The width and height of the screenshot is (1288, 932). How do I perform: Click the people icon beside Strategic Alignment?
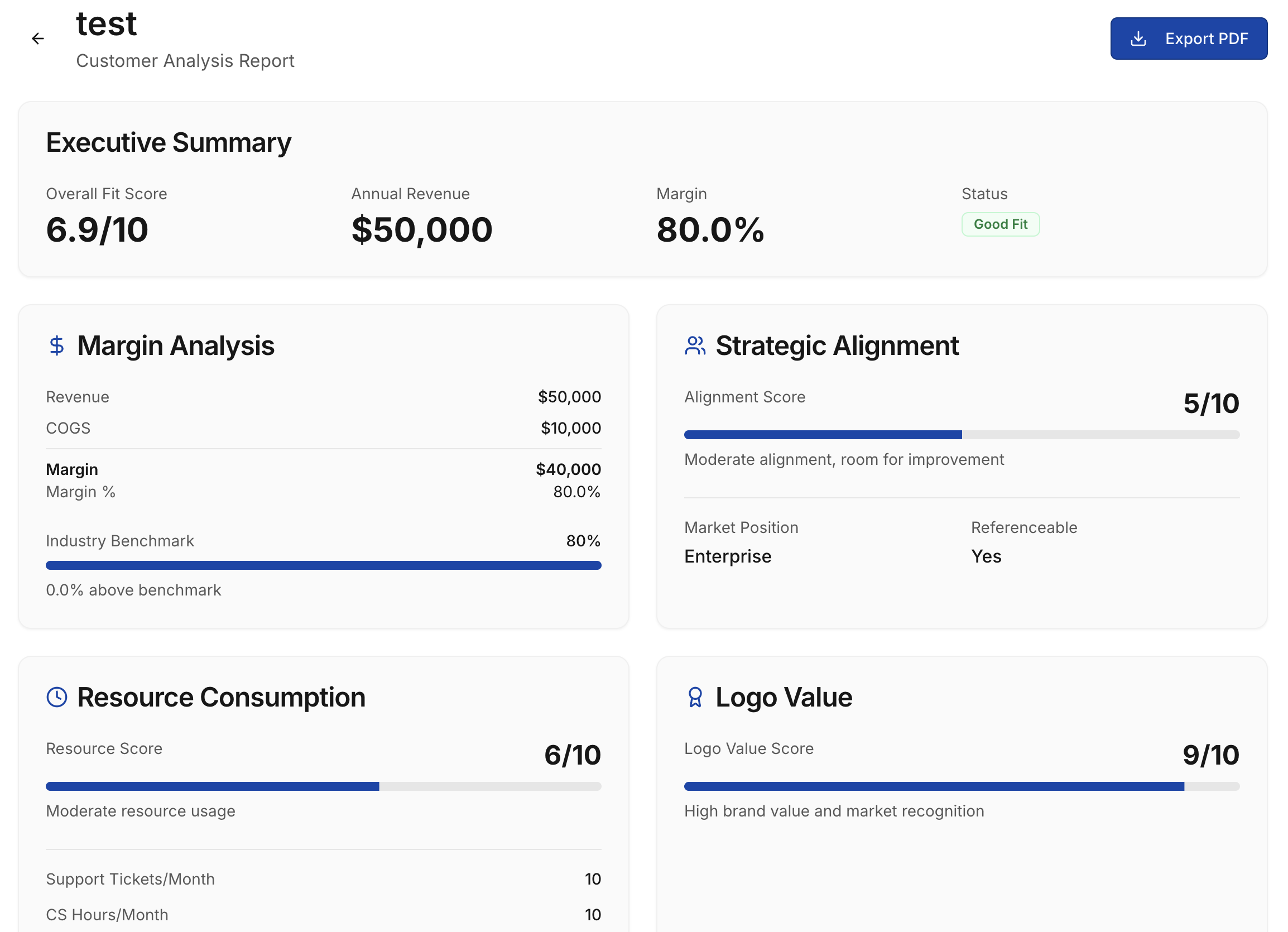coord(695,345)
